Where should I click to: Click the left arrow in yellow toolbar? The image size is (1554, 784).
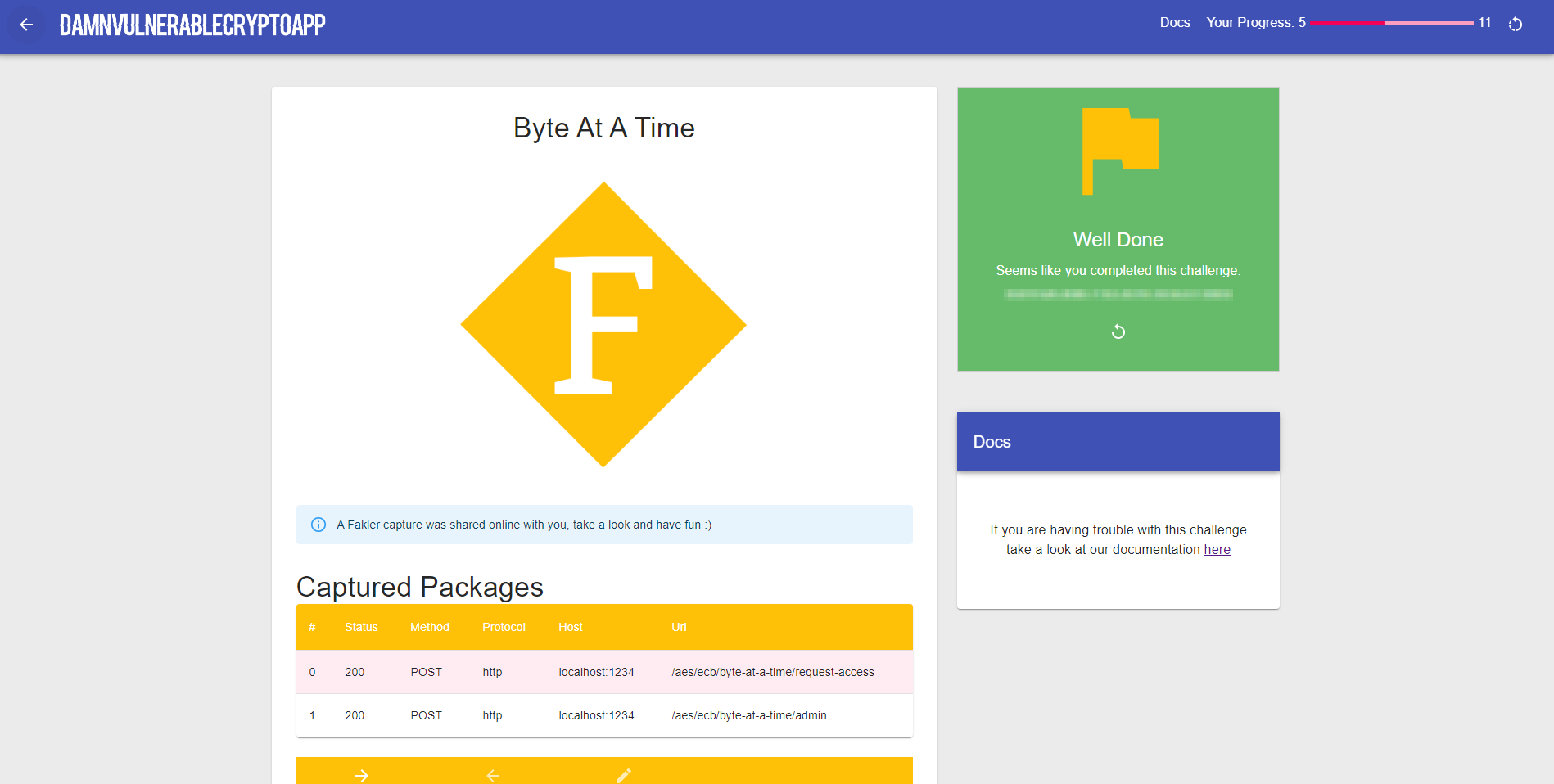(x=493, y=774)
